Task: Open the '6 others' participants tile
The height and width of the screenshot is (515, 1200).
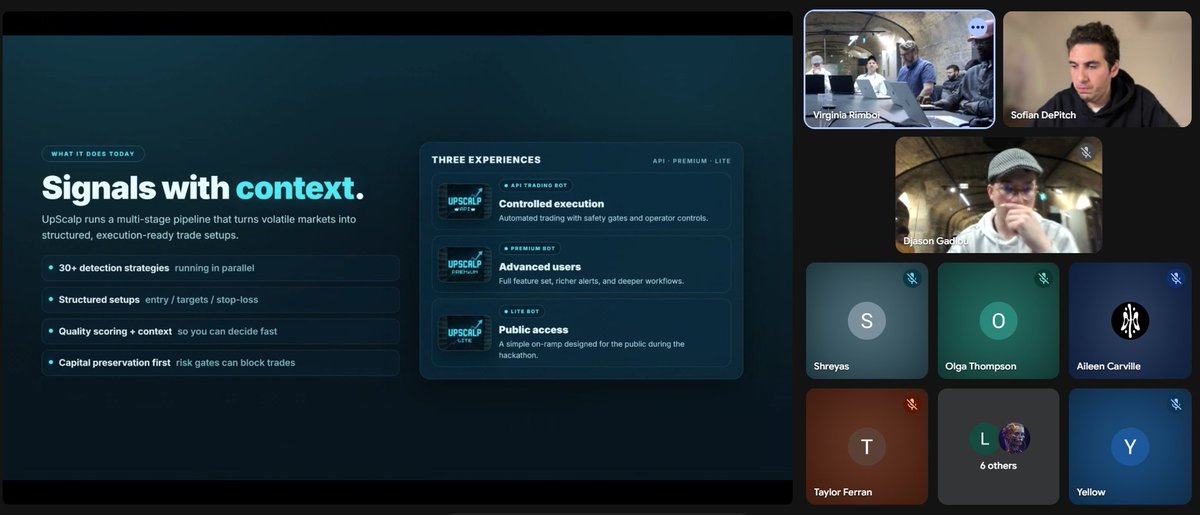Action: (x=998, y=447)
